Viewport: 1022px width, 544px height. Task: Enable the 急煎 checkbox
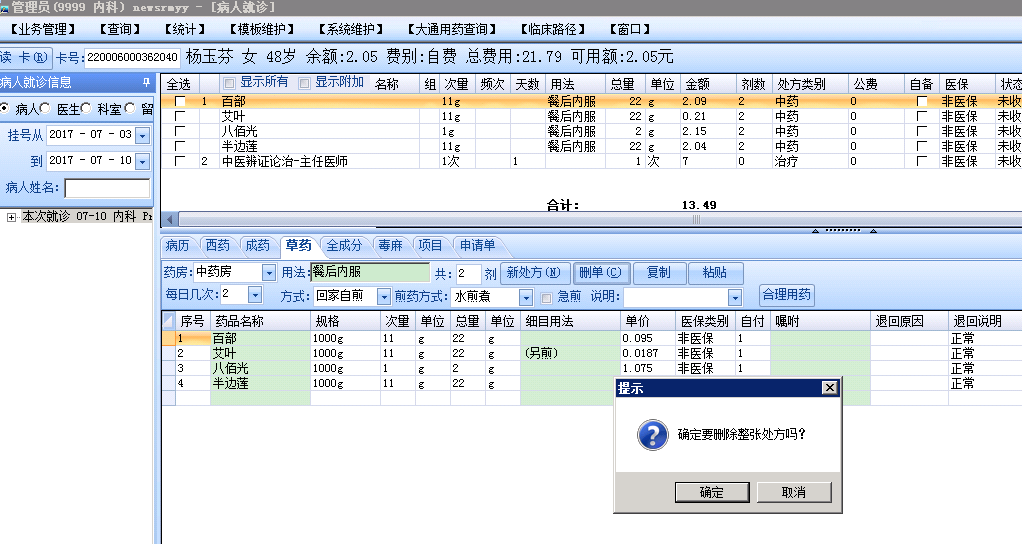tap(546, 298)
